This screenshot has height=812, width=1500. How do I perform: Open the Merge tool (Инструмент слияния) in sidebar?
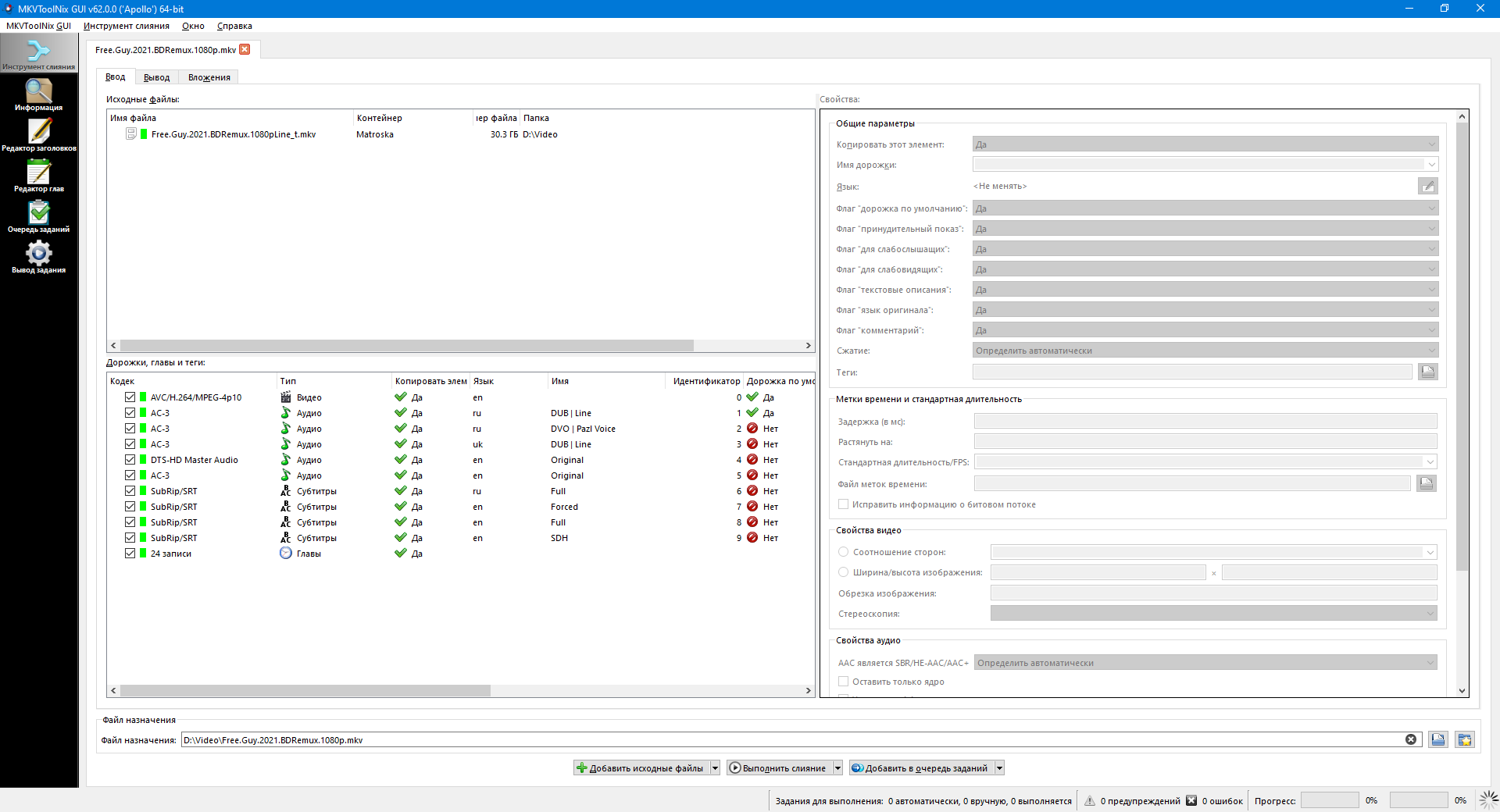tap(38, 54)
